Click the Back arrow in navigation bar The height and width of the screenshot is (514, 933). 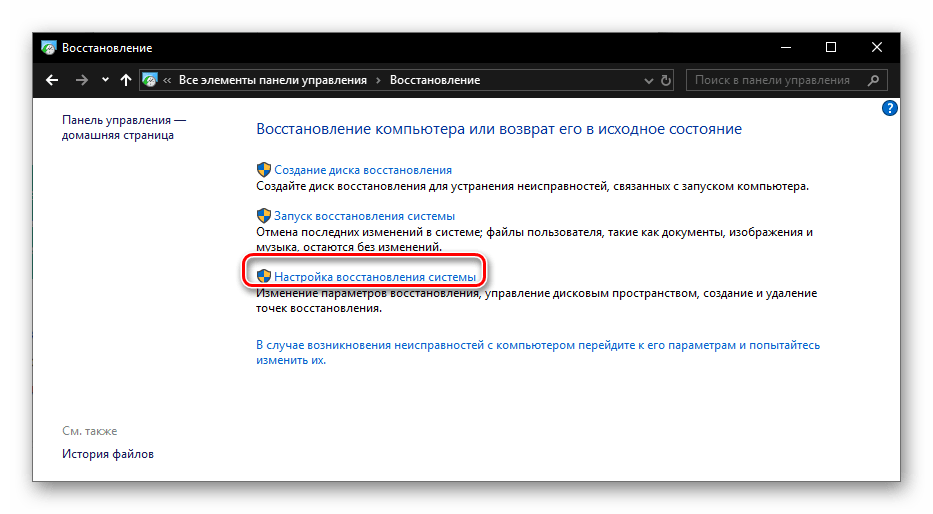coord(53,80)
